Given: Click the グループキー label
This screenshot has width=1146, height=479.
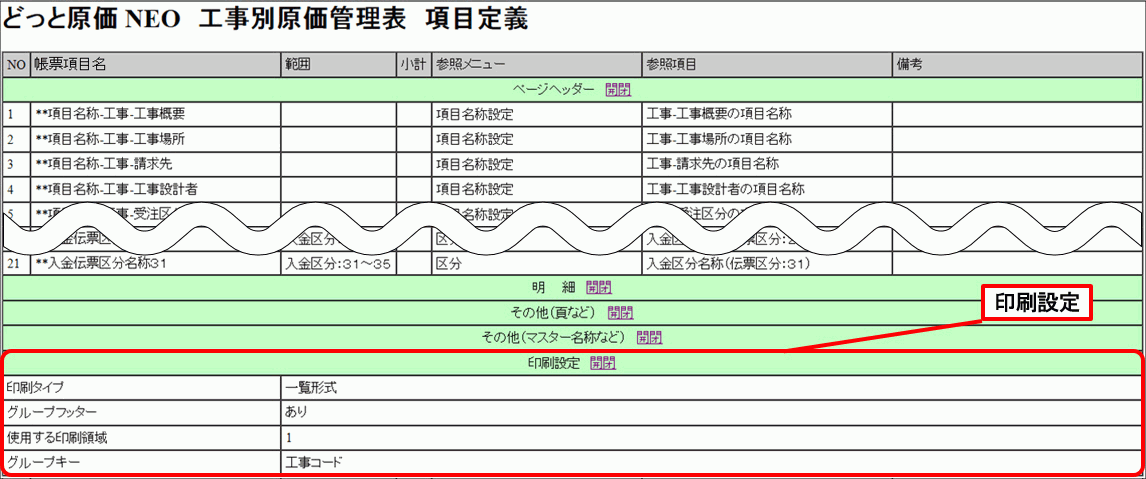Looking at the screenshot, I should click(42, 462).
